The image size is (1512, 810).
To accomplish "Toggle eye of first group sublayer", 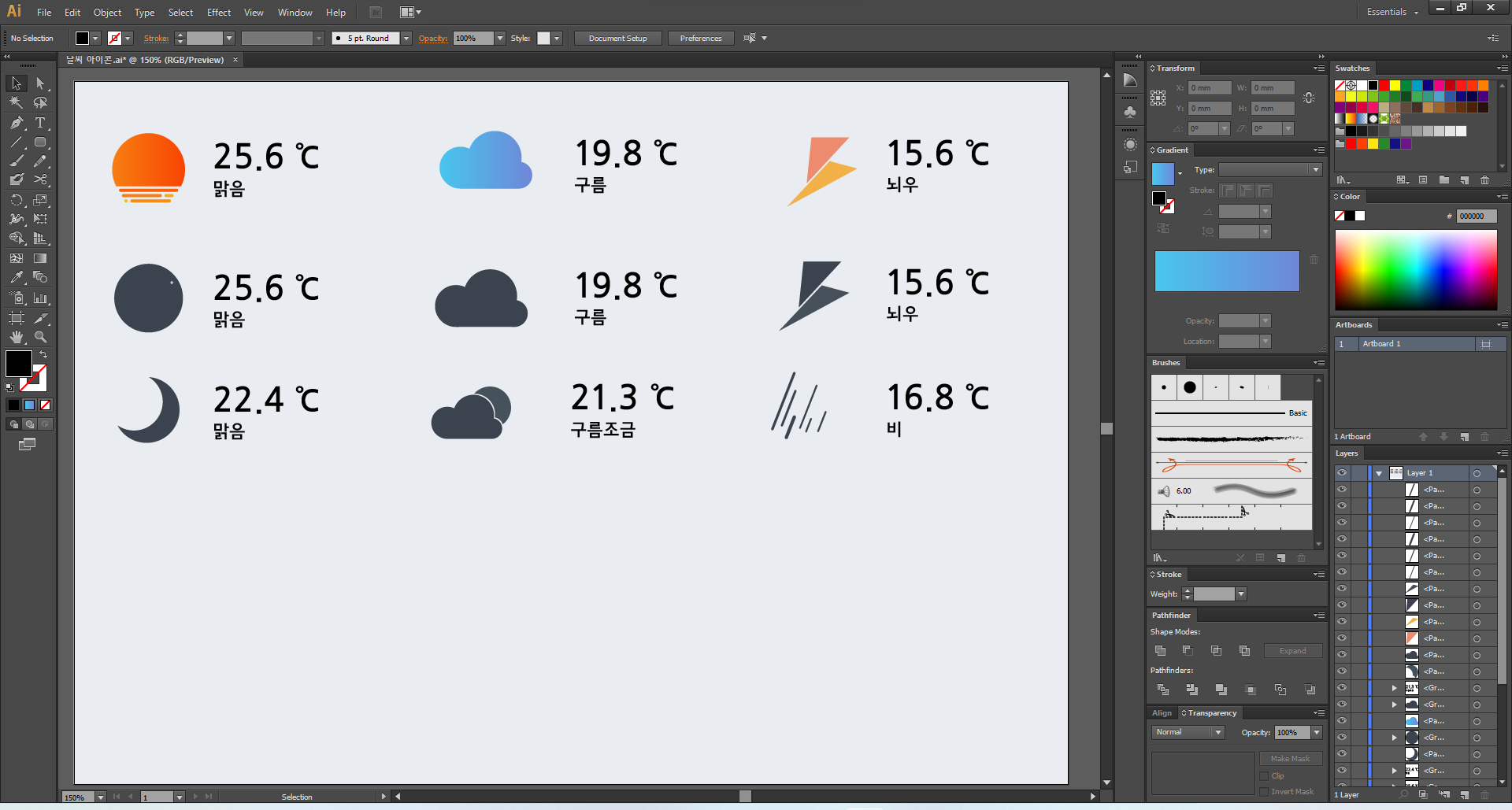I will [1342, 688].
